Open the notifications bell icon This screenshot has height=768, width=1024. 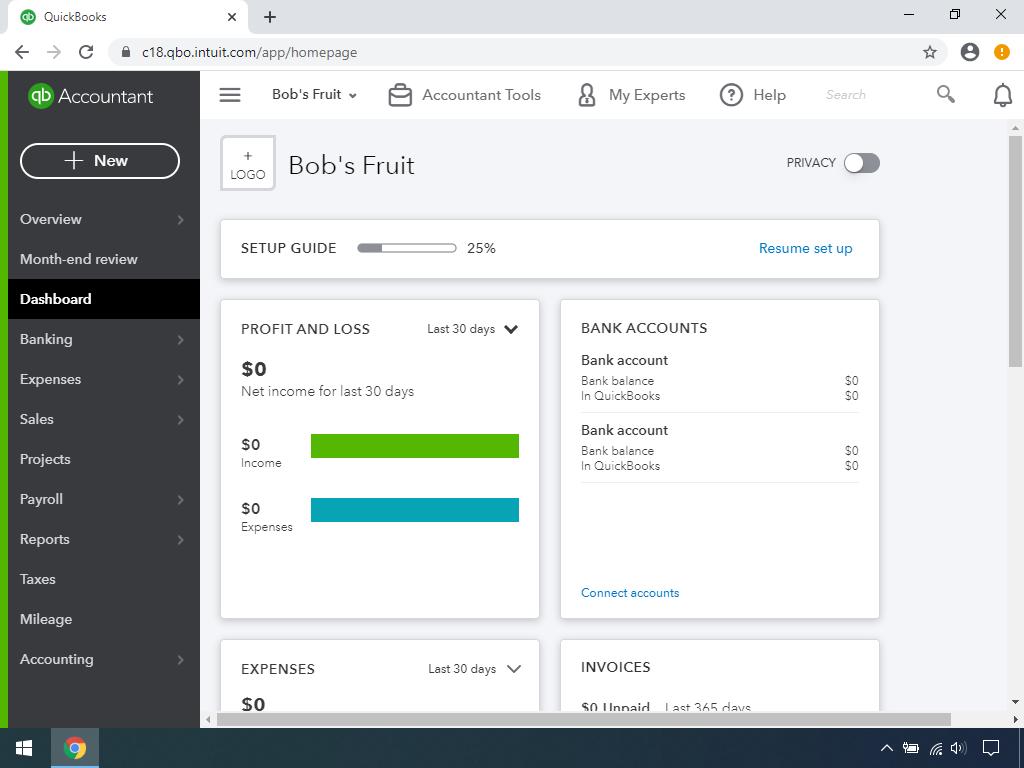coord(1002,95)
